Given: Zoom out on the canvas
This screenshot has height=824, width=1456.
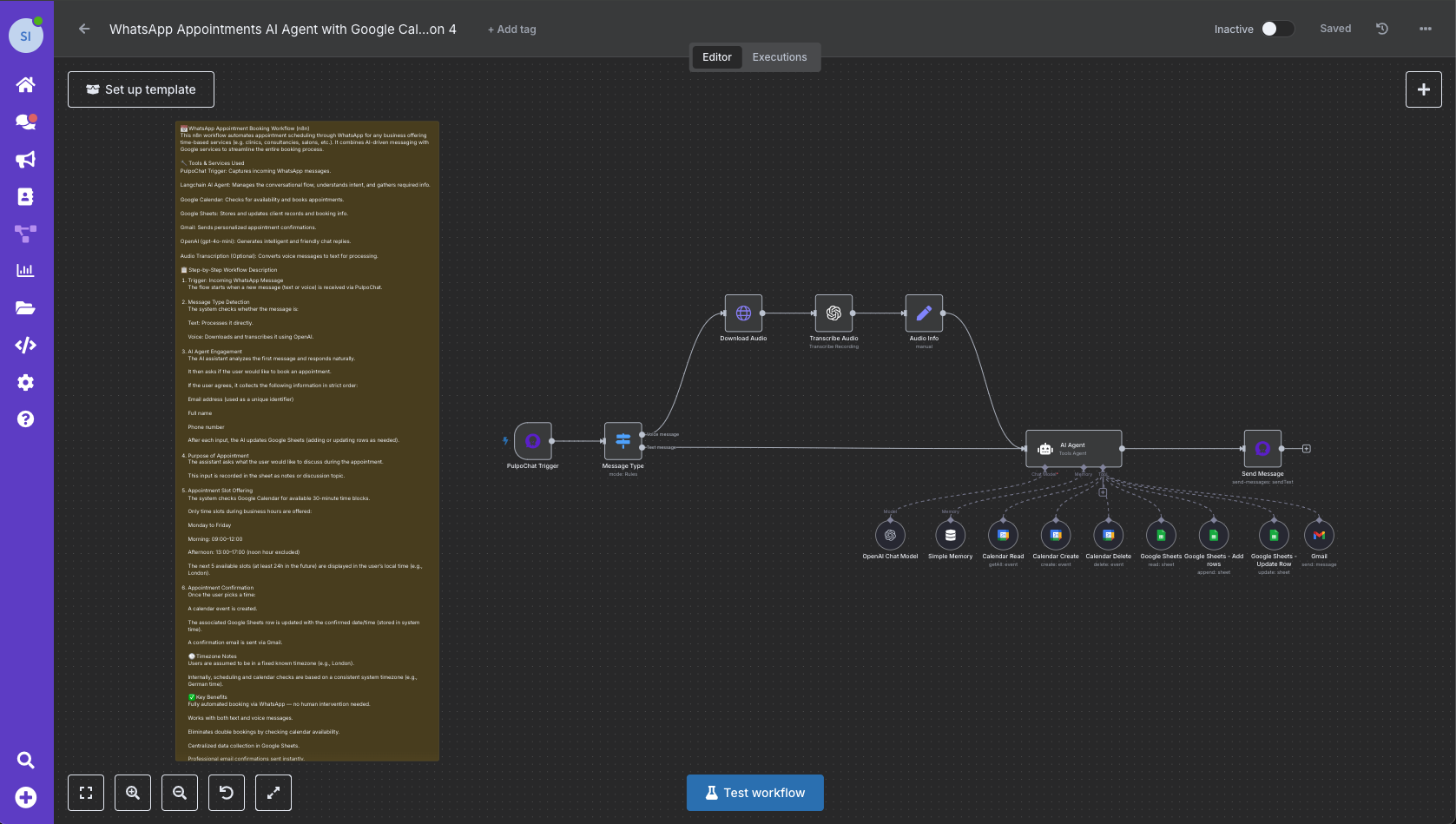Looking at the screenshot, I should click(180, 793).
